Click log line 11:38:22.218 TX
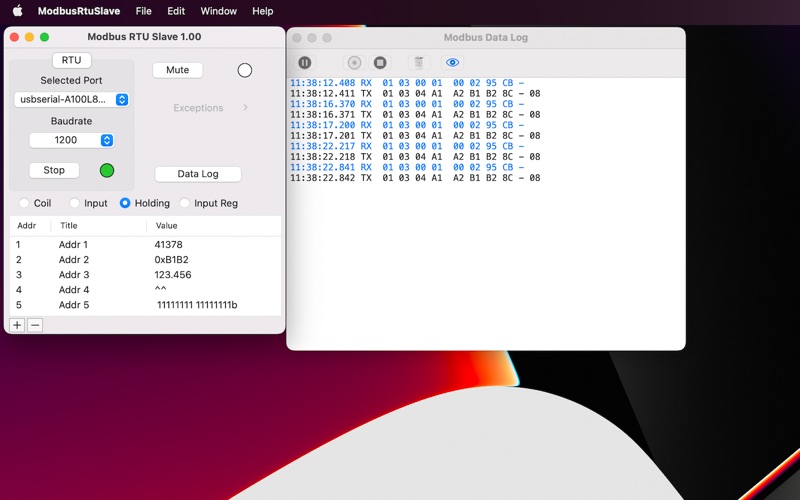This screenshot has width=800, height=500. pyautogui.click(x=415, y=157)
